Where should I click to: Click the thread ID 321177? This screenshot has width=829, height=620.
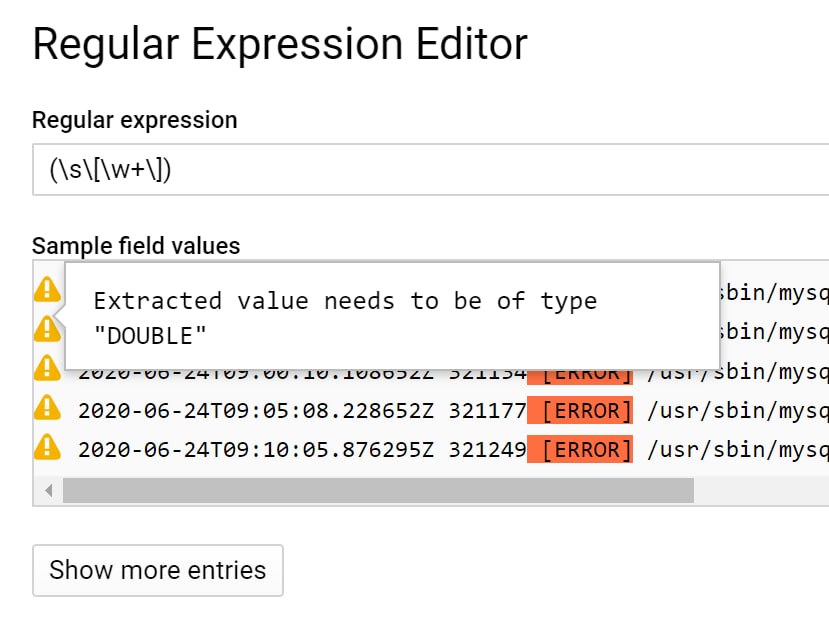pyautogui.click(x=487, y=411)
